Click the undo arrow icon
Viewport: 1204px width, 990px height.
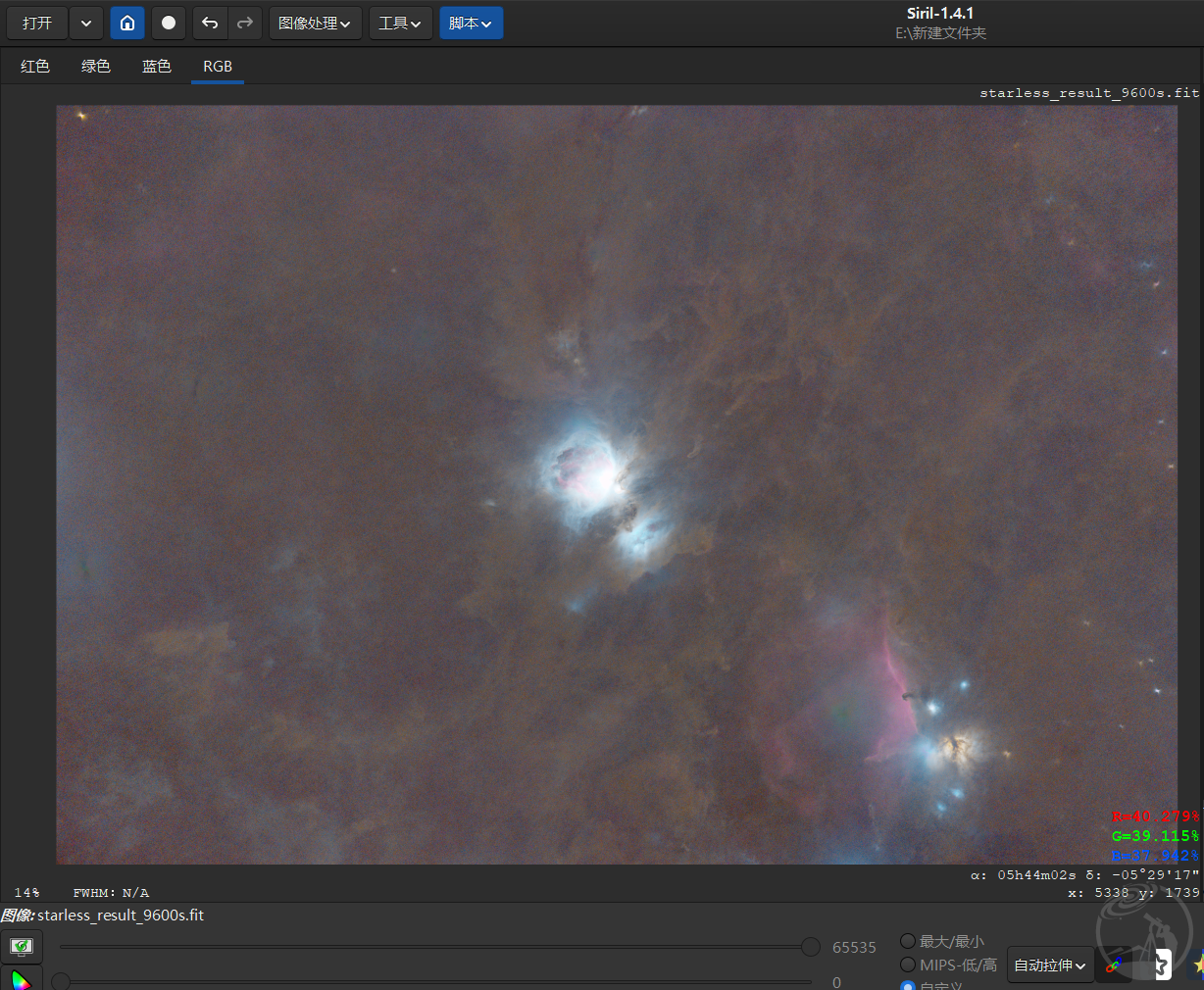coord(210,23)
